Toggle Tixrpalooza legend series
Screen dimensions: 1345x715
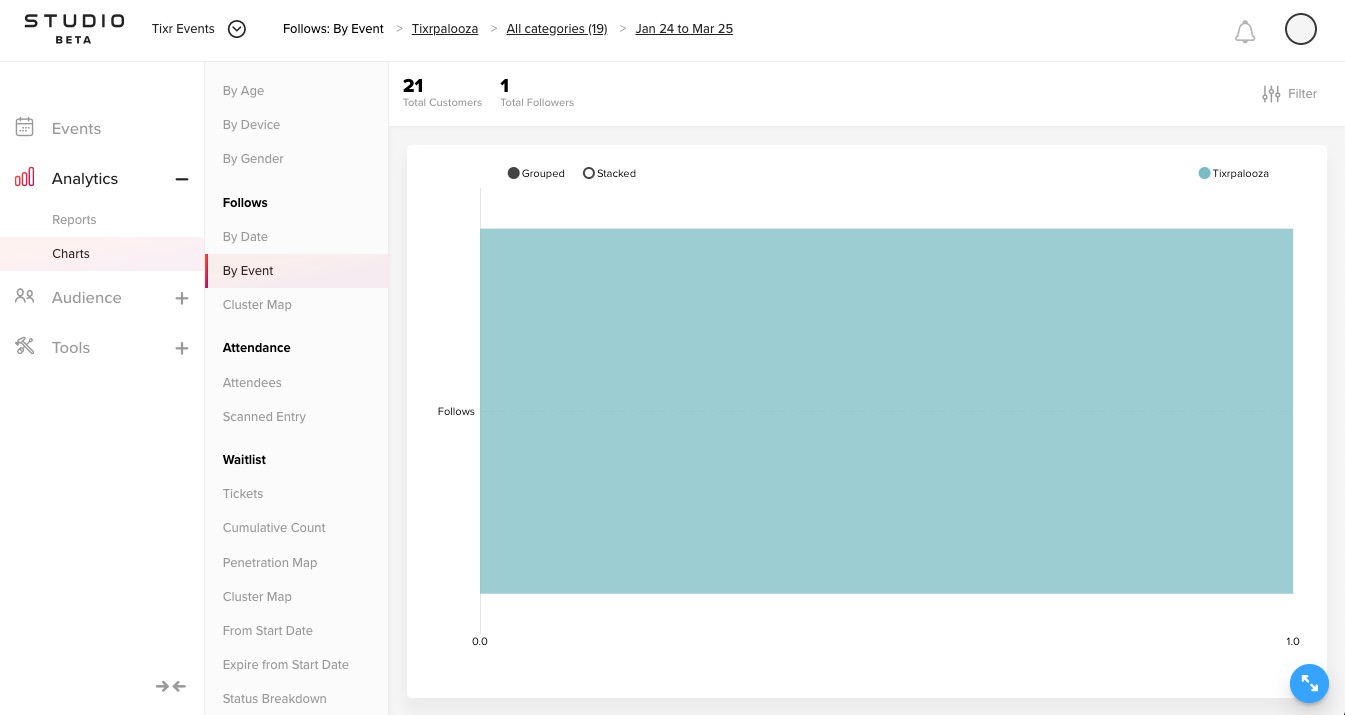point(1234,173)
